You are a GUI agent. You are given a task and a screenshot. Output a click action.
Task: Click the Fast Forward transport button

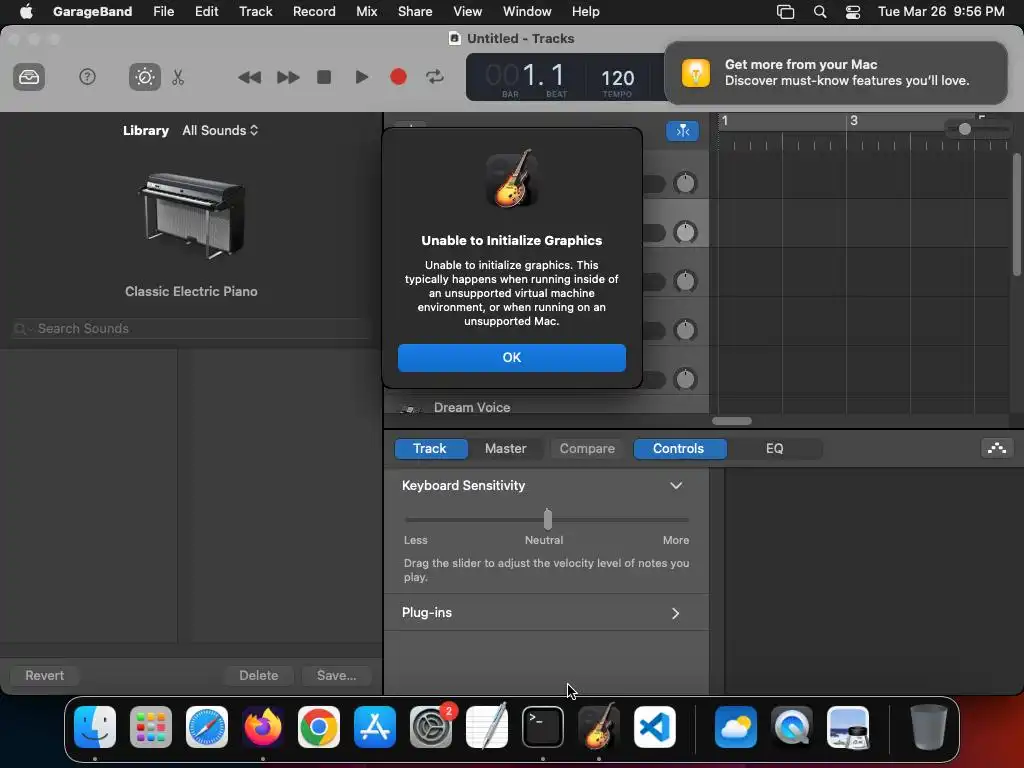[287, 78]
